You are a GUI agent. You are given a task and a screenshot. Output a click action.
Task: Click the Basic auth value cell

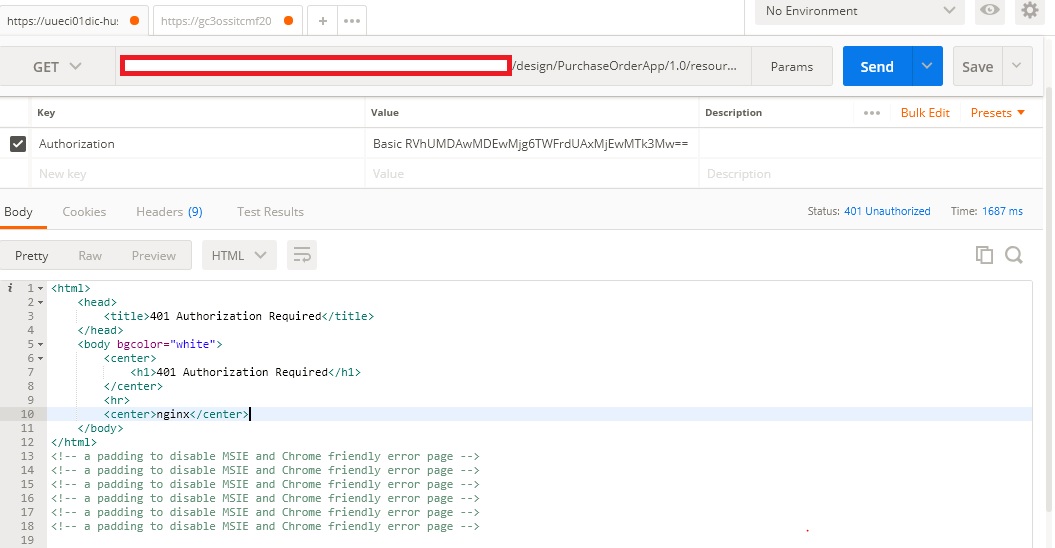point(532,143)
